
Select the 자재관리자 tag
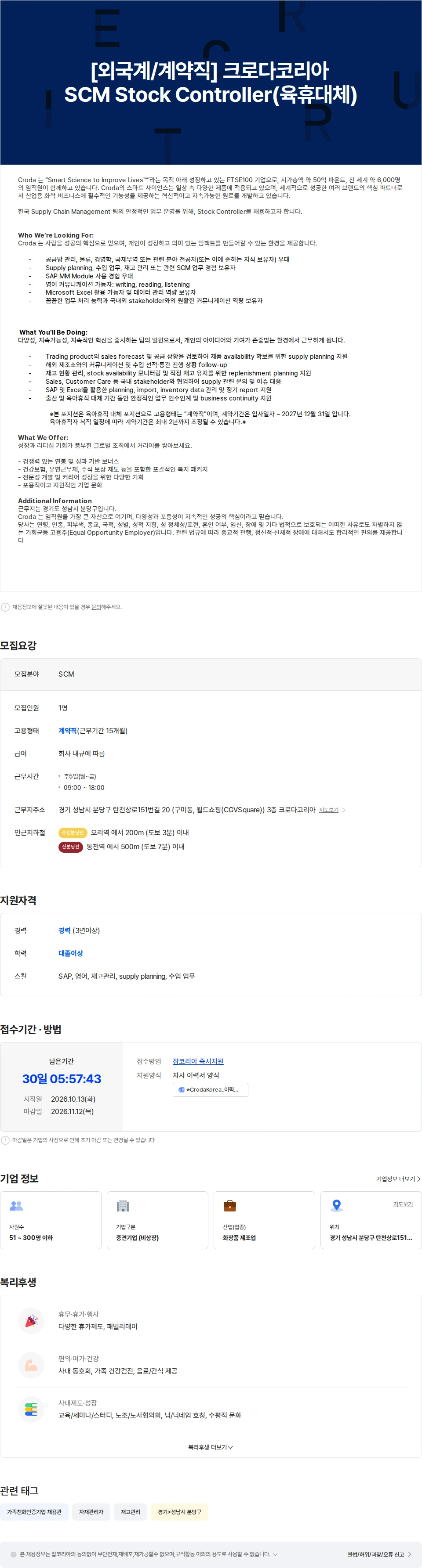91,1511
